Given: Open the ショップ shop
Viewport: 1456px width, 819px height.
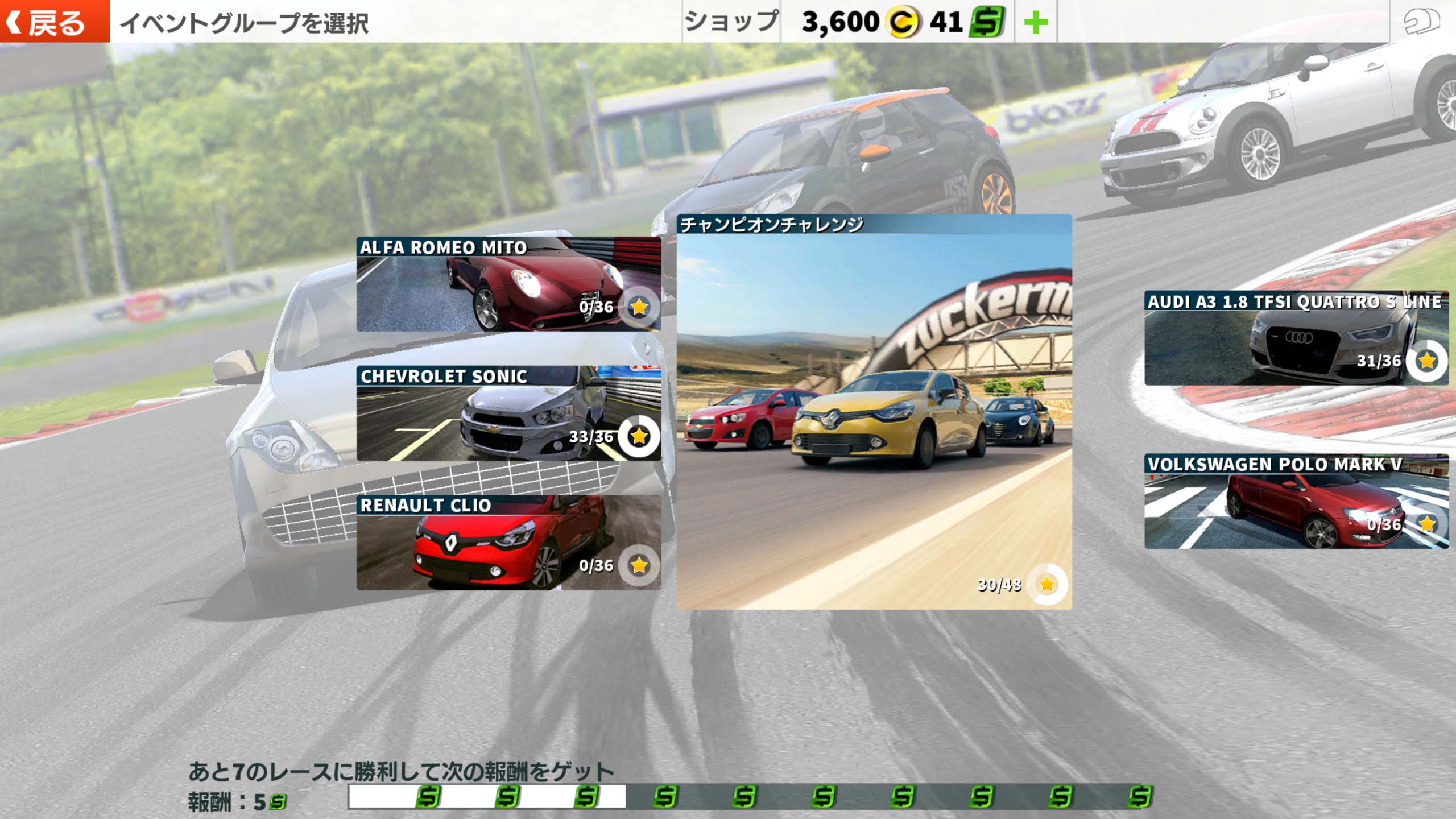Looking at the screenshot, I should [731, 21].
